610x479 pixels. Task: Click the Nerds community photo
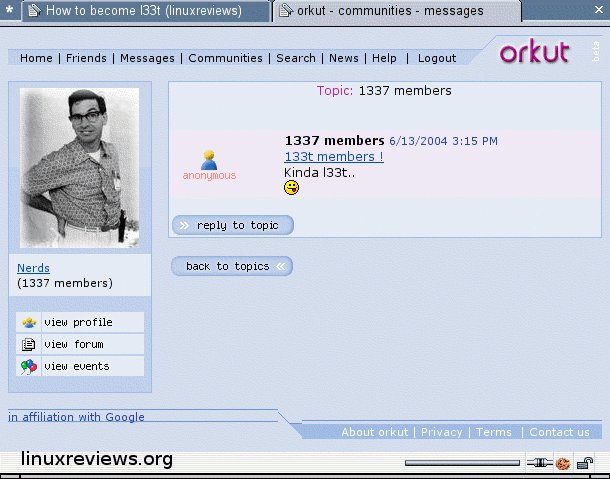(x=79, y=168)
